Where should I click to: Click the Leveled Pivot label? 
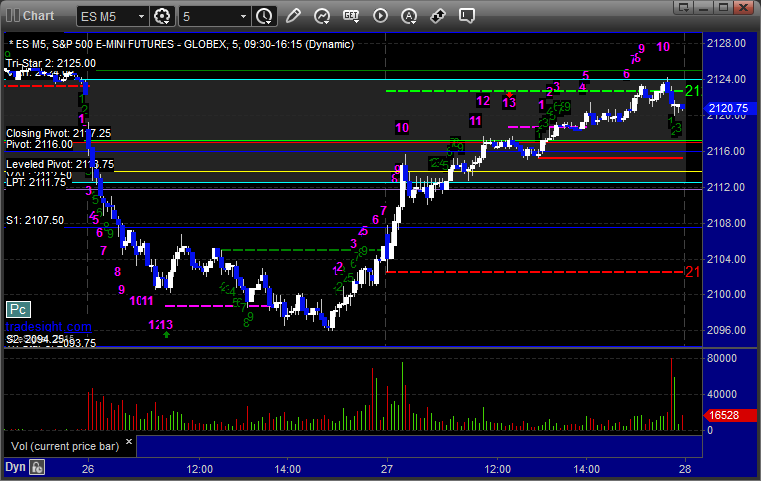pyautogui.click(x=60, y=164)
